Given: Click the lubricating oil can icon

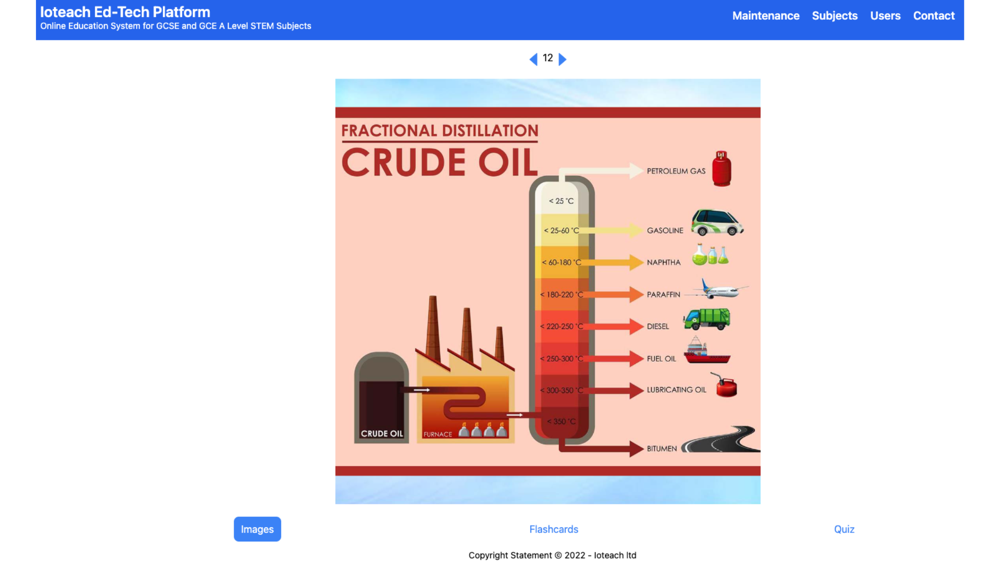Looking at the screenshot, I should (725, 385).
